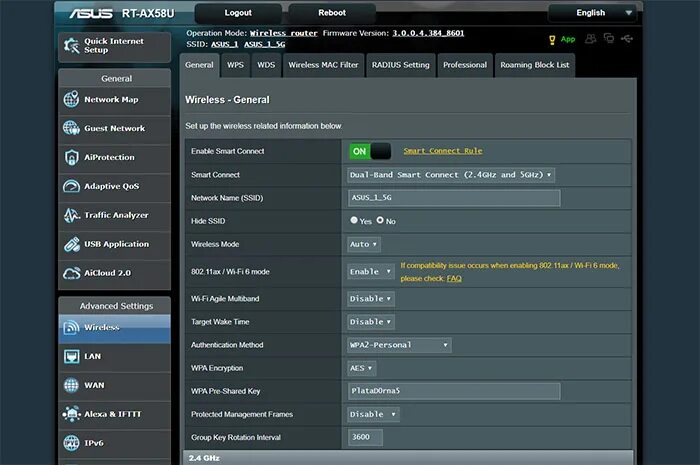This screenshot has height=465, width=700.
Task: Click the network copy status icon
Action: (x=609, y=38)
